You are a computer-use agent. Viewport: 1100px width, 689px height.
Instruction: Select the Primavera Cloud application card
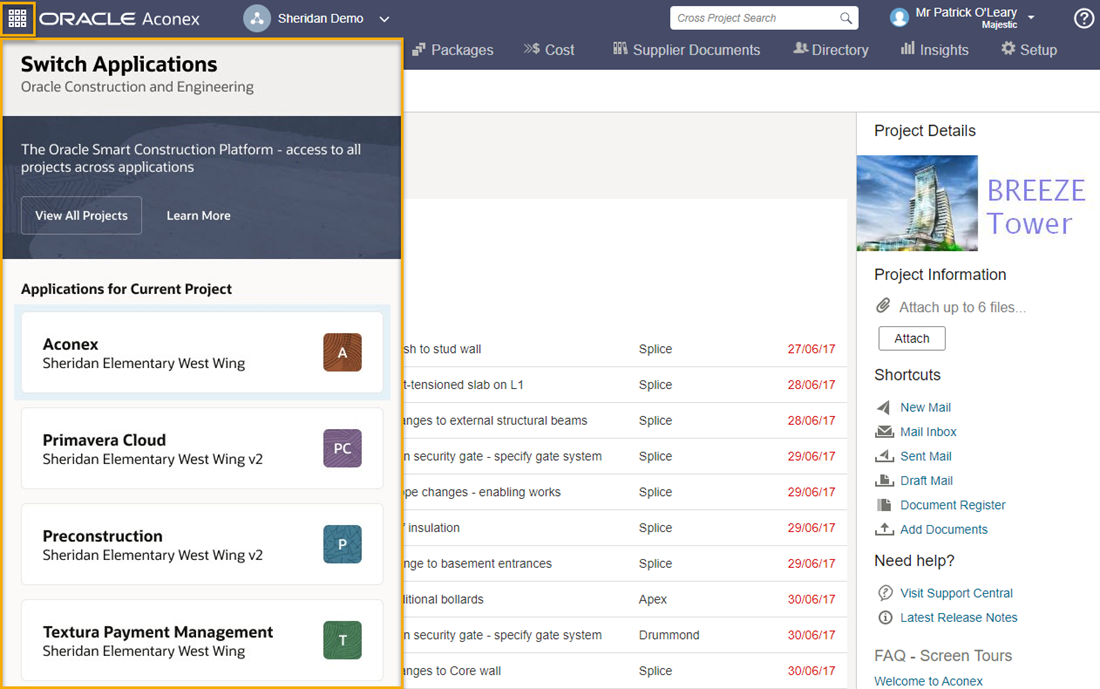[202, 448]
